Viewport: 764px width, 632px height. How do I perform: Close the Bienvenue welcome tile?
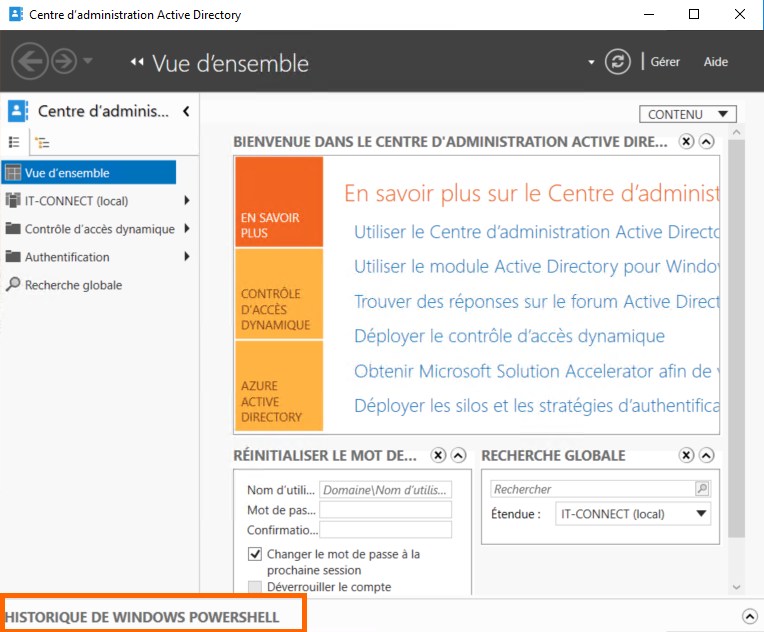click(686, 142)
